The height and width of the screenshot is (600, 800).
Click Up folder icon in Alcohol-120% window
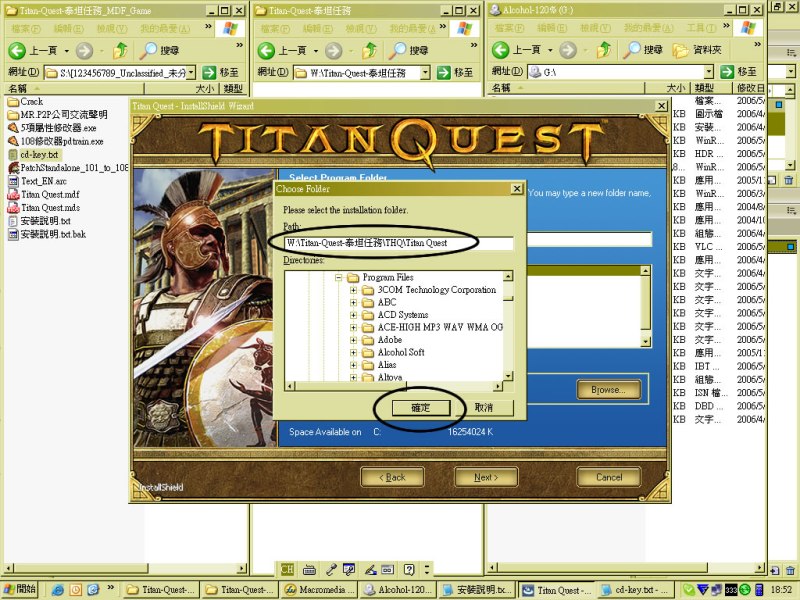[604, 50]
